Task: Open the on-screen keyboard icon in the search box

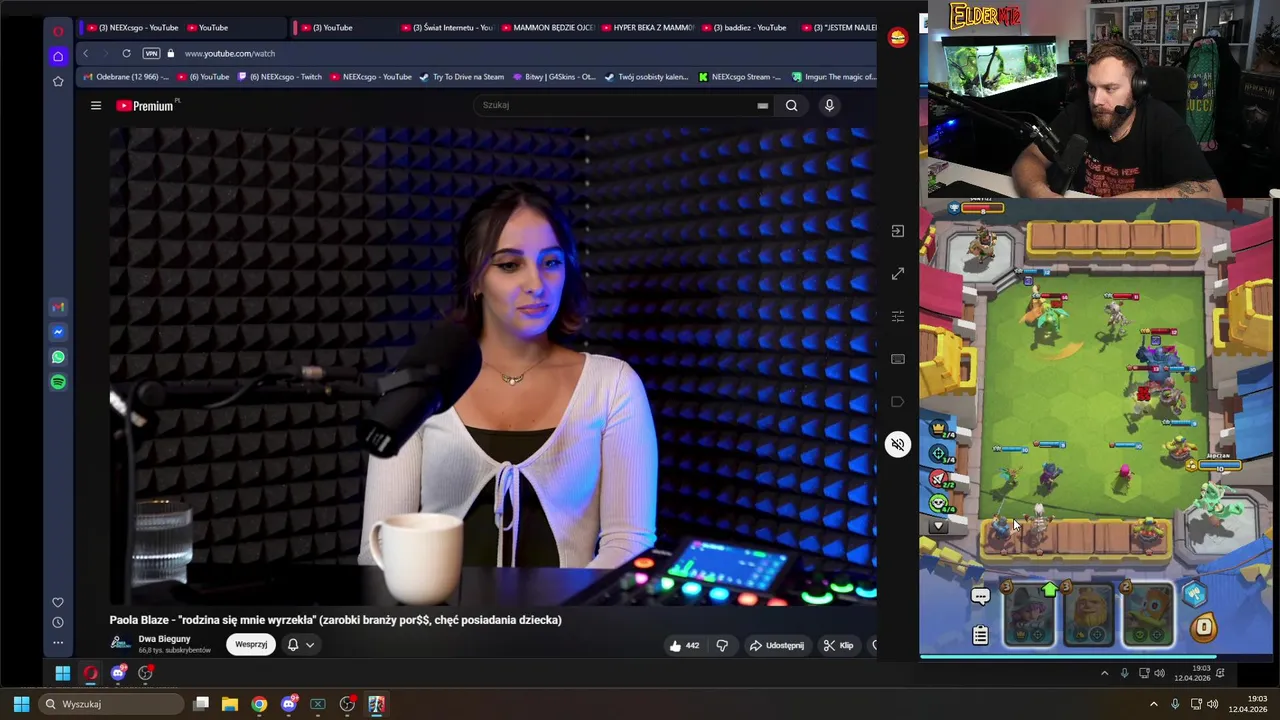Action: [763, 105]
